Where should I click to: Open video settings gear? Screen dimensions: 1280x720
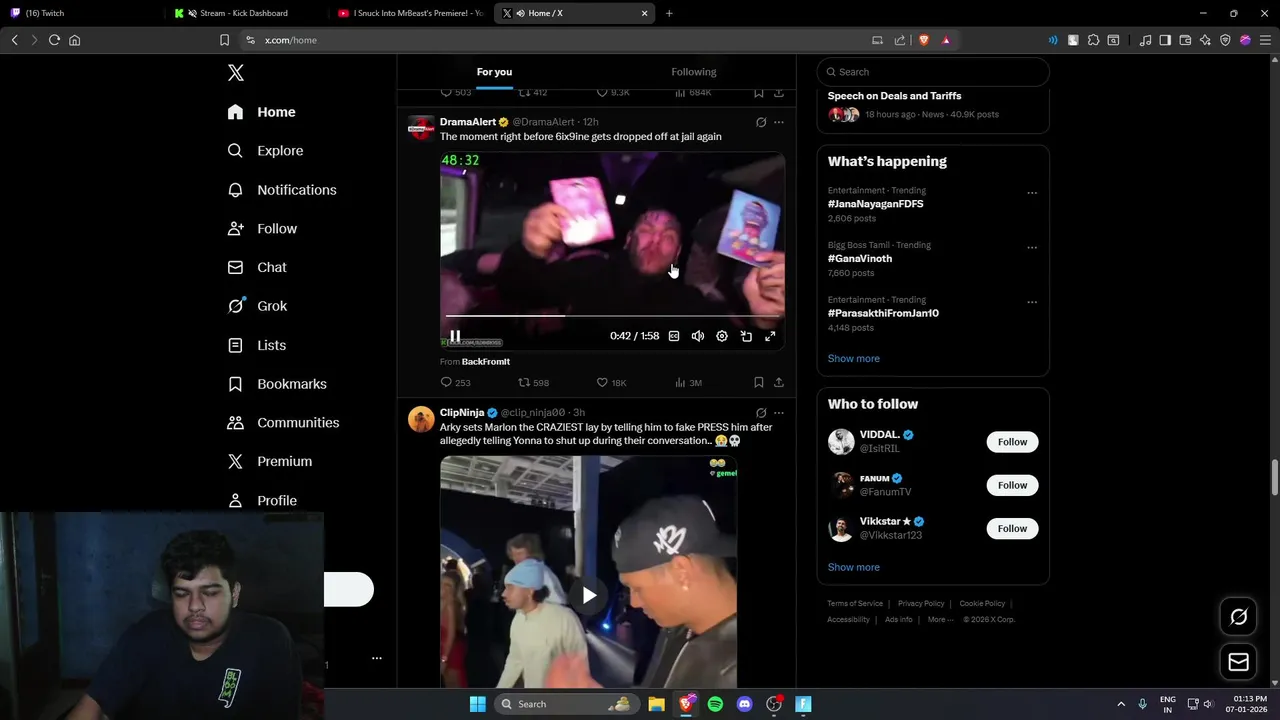tap(722, 336)
